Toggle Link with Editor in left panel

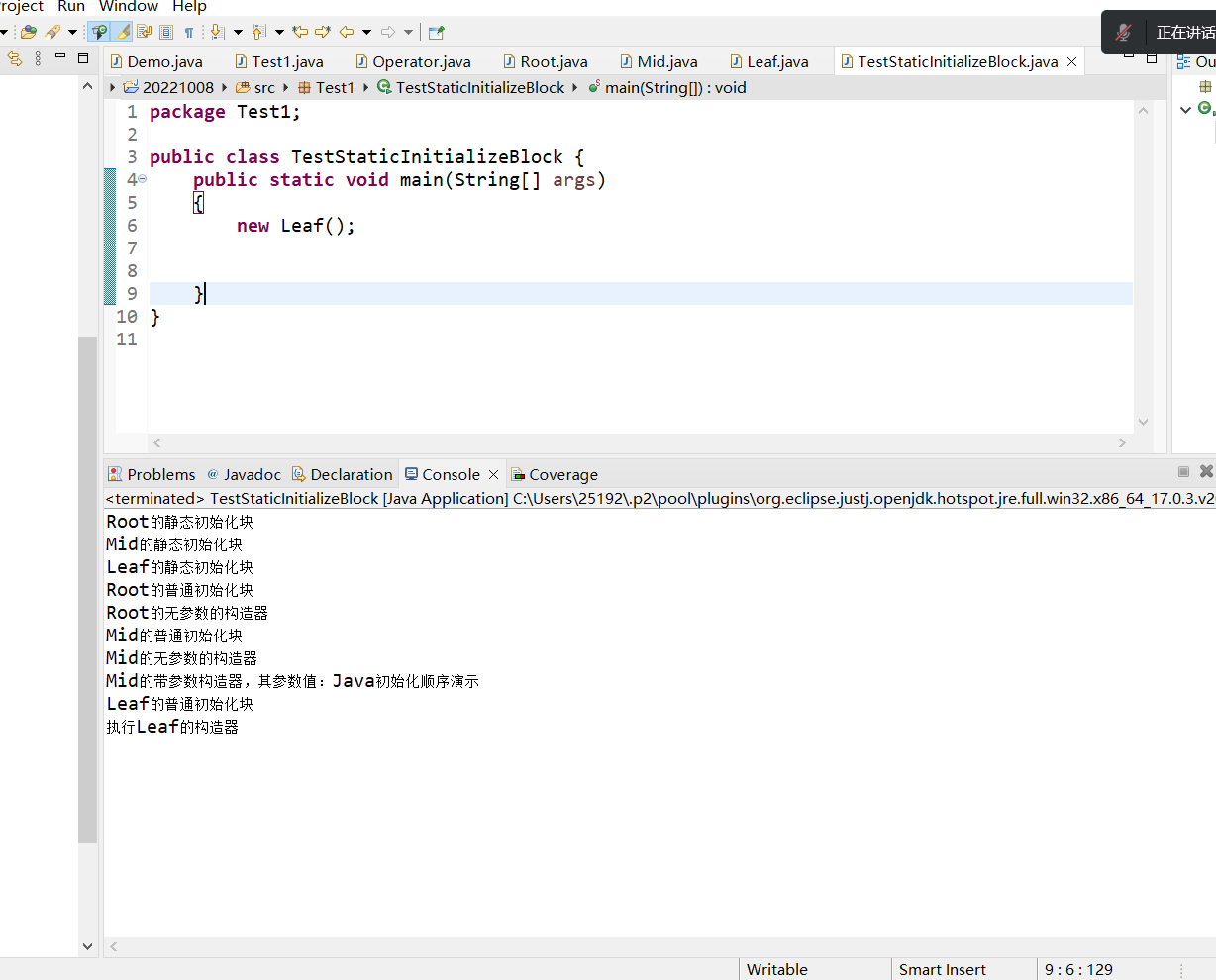pyautogui.click(x=14, y=58)
